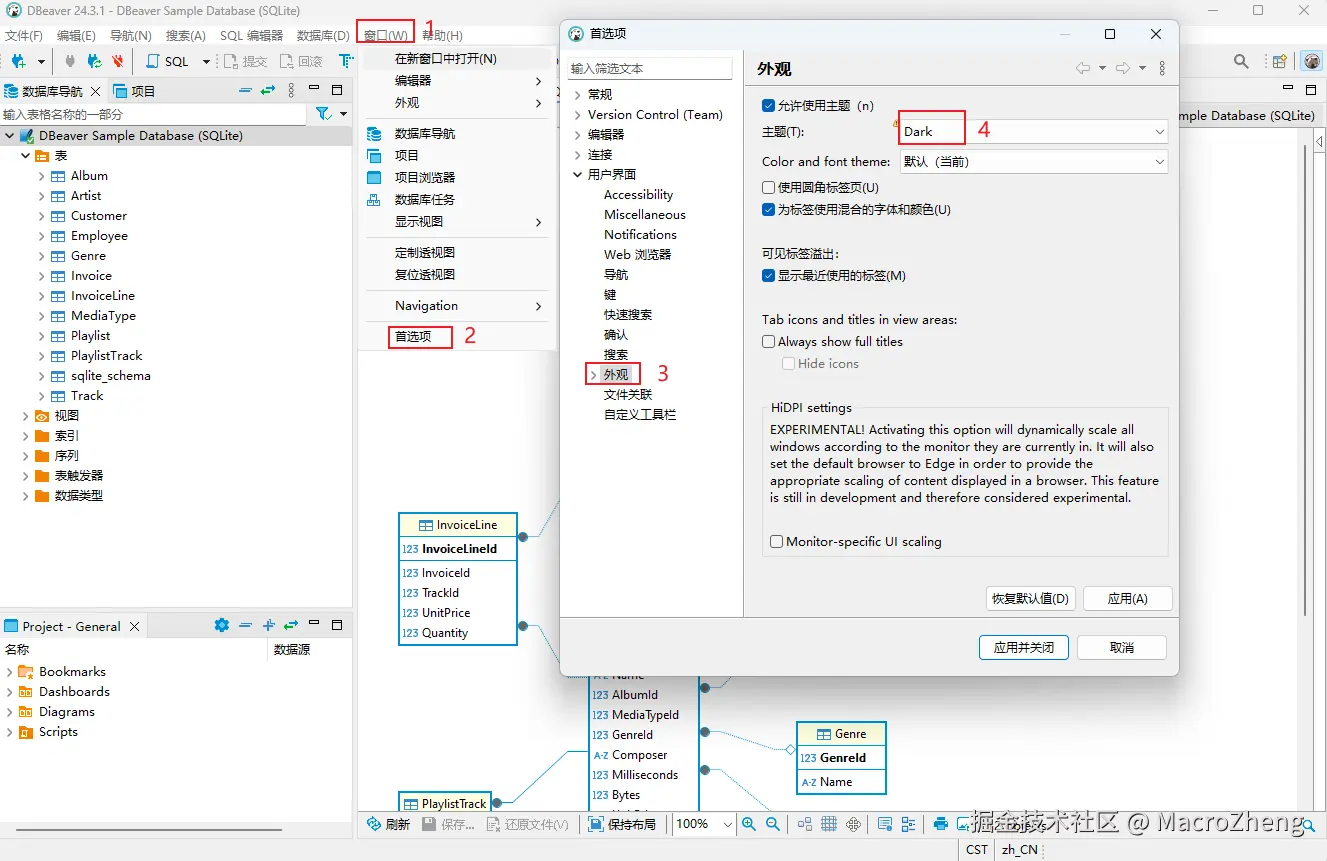Viewport: 1327px width, 861px height.
Task: Click the 输入筛选文本 filter field
Action: pos(651,68)
